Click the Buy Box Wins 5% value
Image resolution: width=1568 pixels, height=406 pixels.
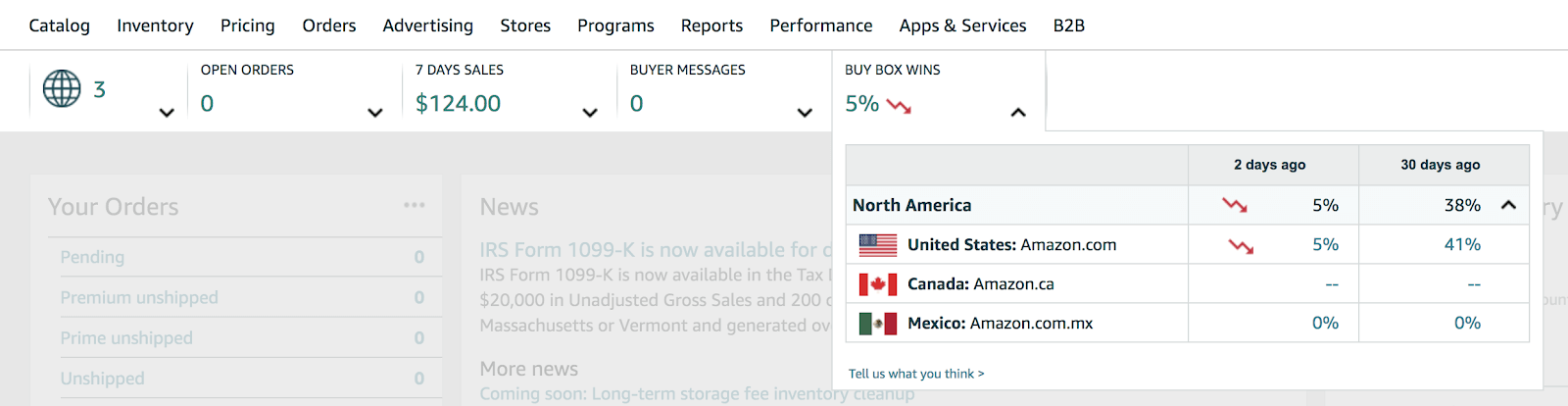862,103
